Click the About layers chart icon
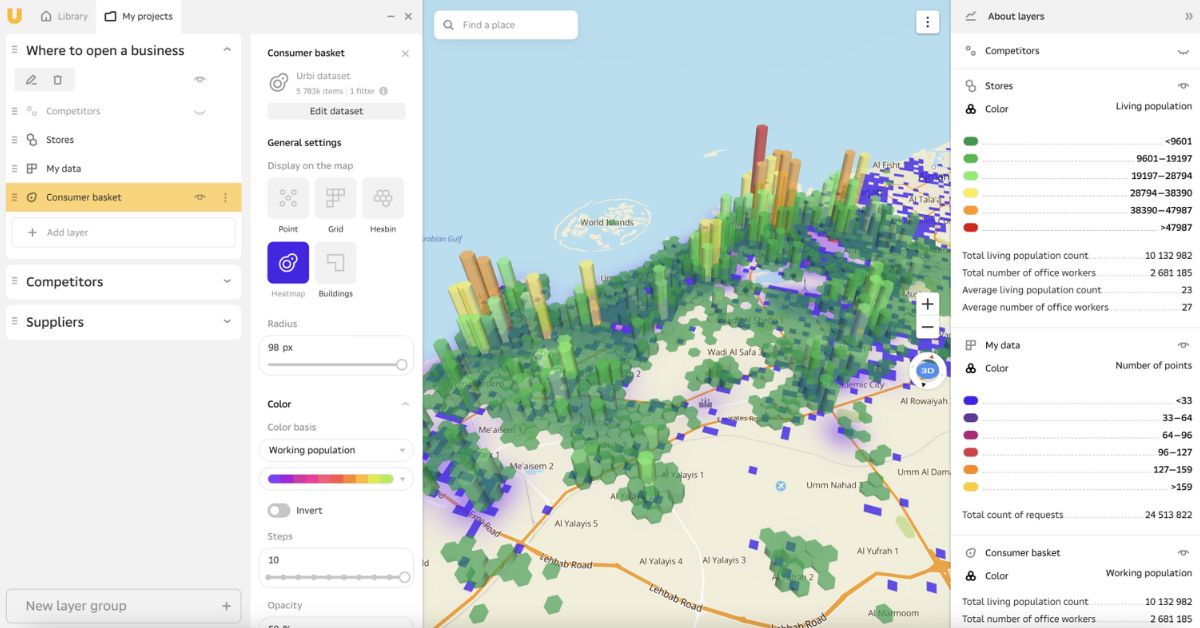 pos(970,16)
